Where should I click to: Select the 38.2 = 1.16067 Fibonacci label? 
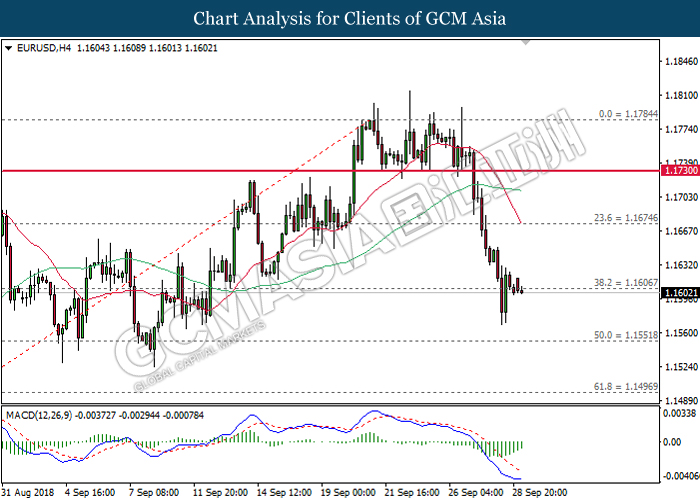[x=625, y=284]
